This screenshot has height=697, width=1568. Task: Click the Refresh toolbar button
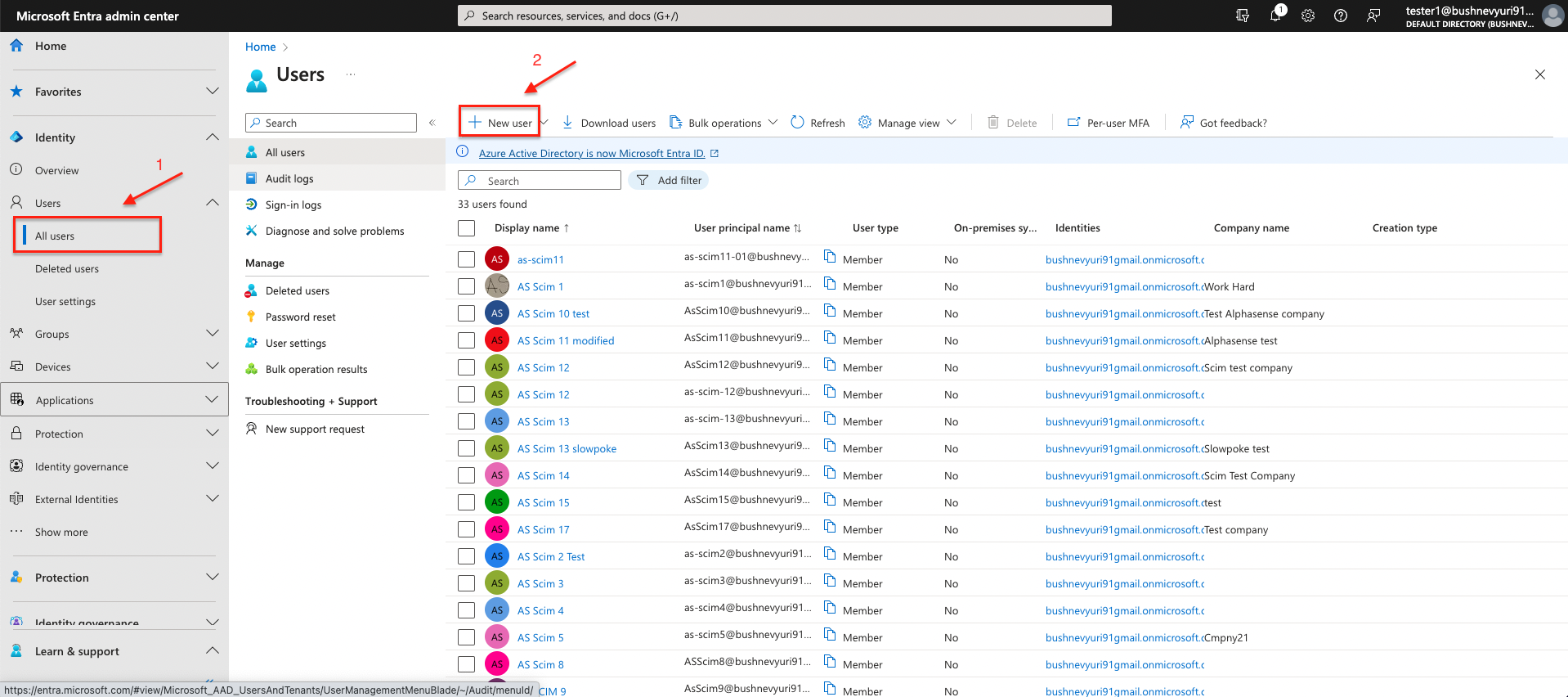click(x=818, y=123)
